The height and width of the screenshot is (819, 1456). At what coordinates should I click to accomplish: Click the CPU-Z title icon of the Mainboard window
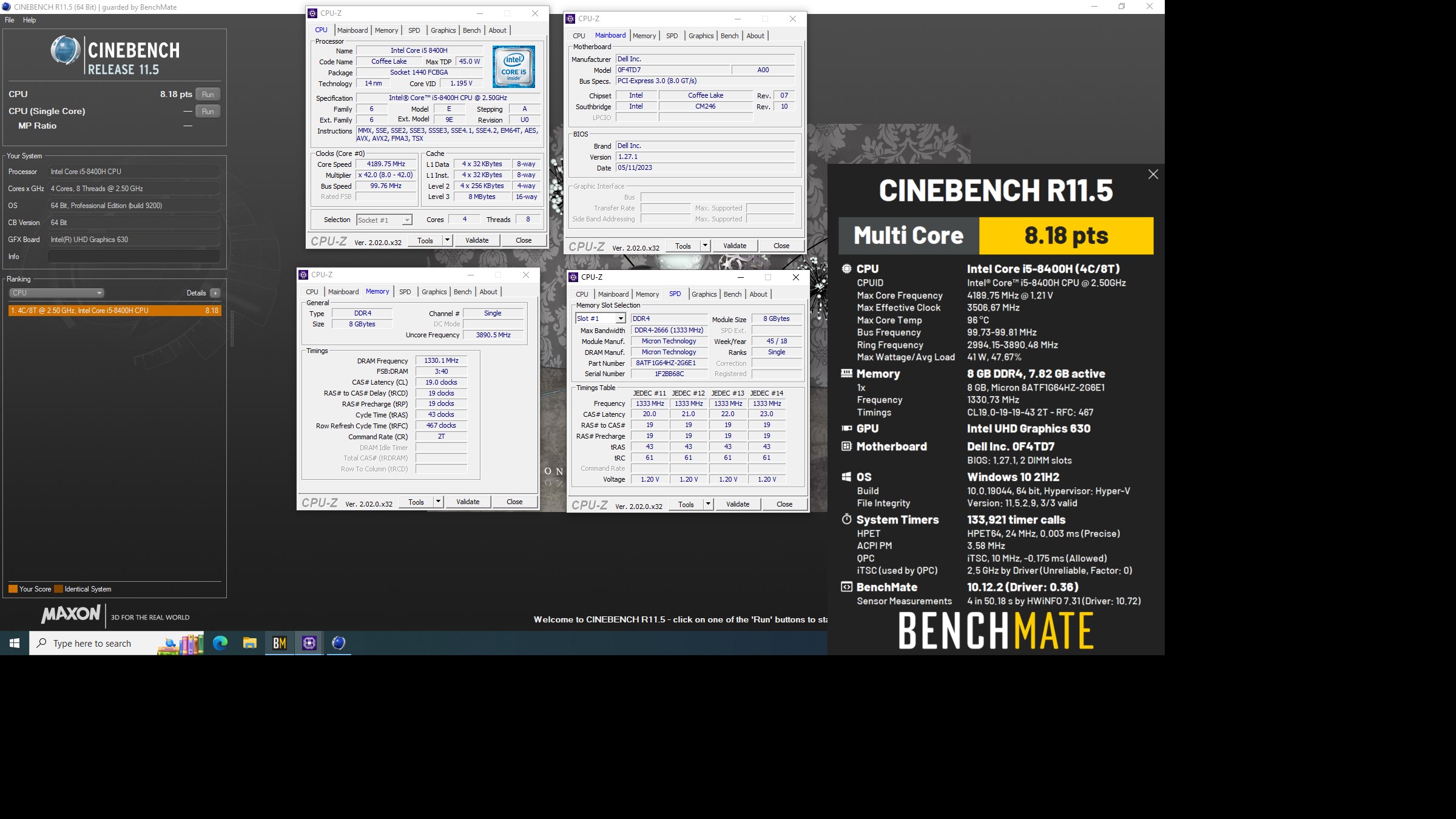(570, 19)
